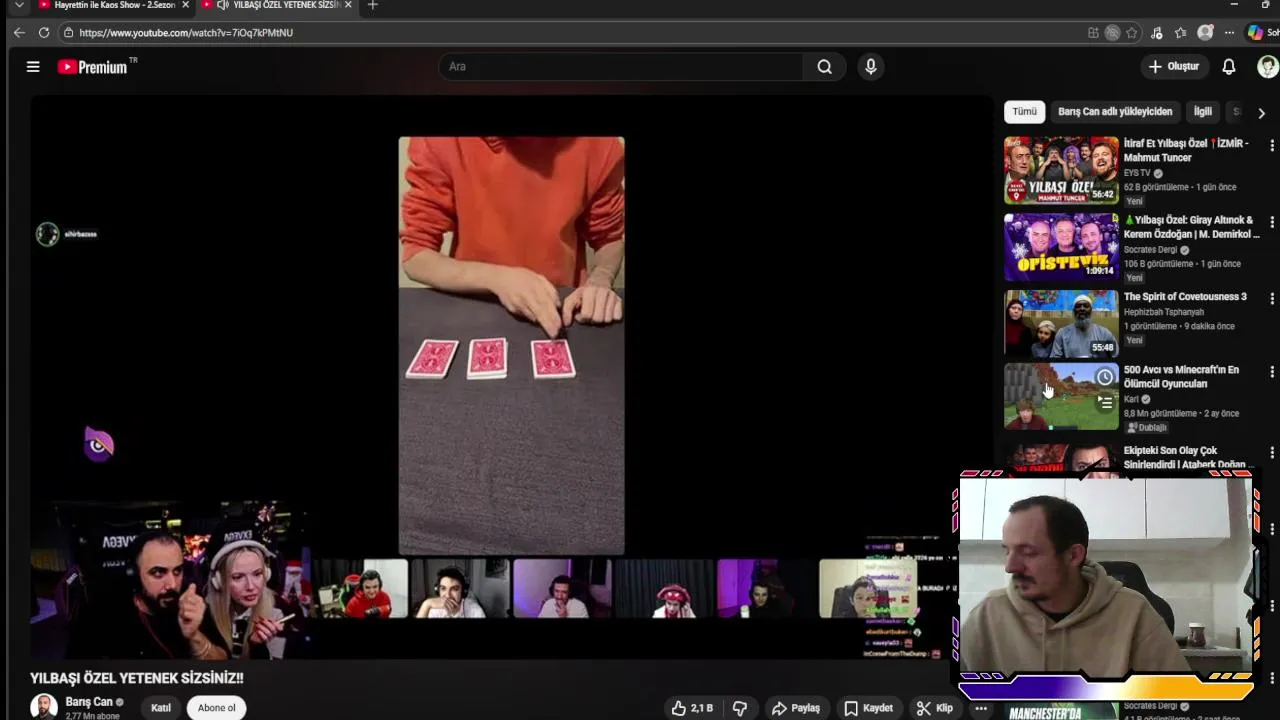The image size is (1280, 720).
Task: Click the EYS TV channel name
Action: pos(1138,173)
